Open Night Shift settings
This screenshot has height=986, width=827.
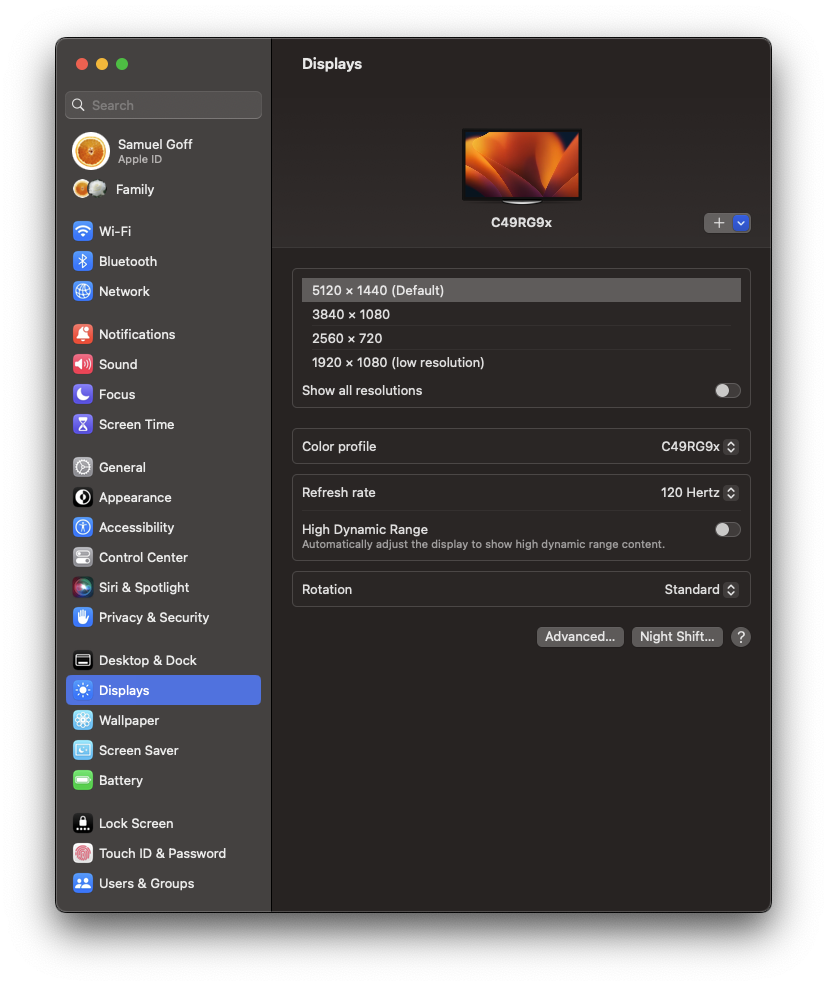pos(676,636)
